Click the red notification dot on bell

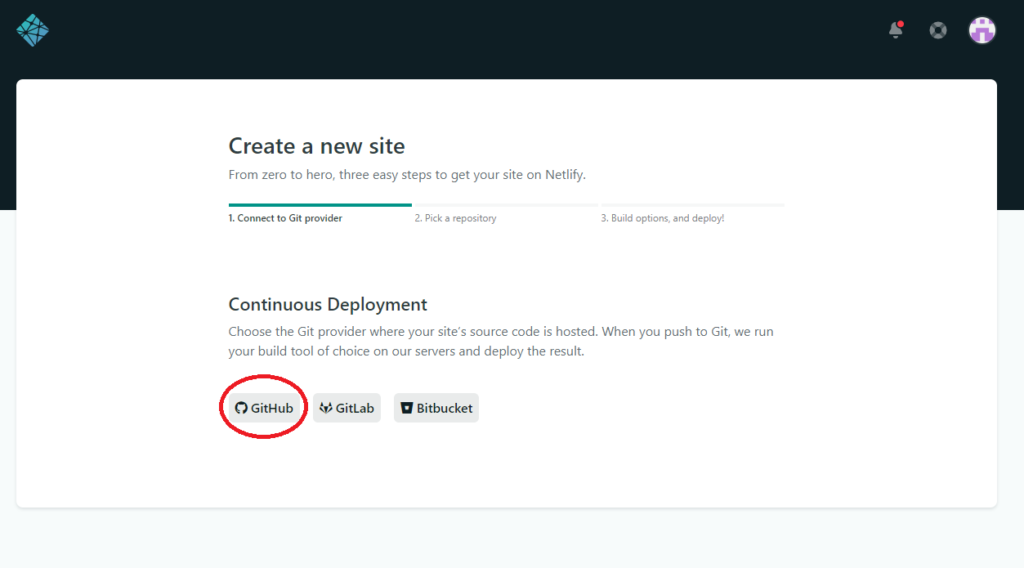tap(901, 23)
